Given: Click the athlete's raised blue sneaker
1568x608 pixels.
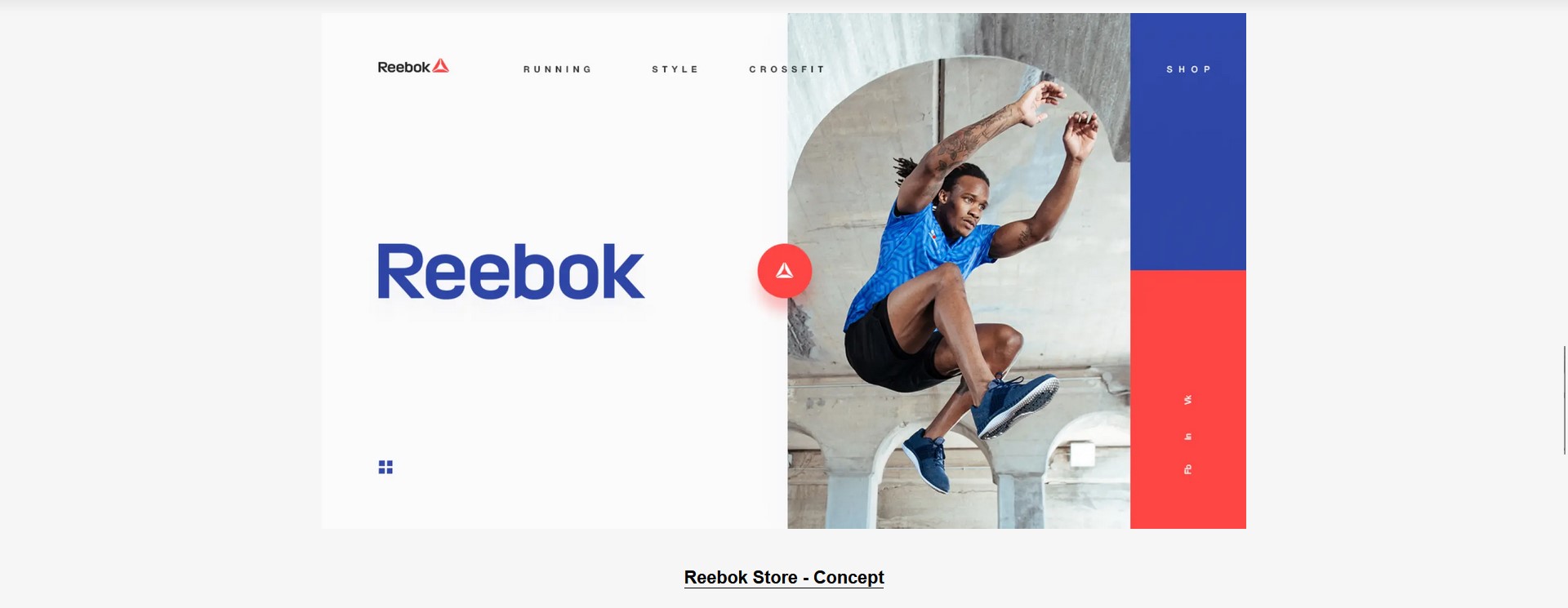Looking at the screenshot, I should pyautogui.click(x=1015, y=402).
